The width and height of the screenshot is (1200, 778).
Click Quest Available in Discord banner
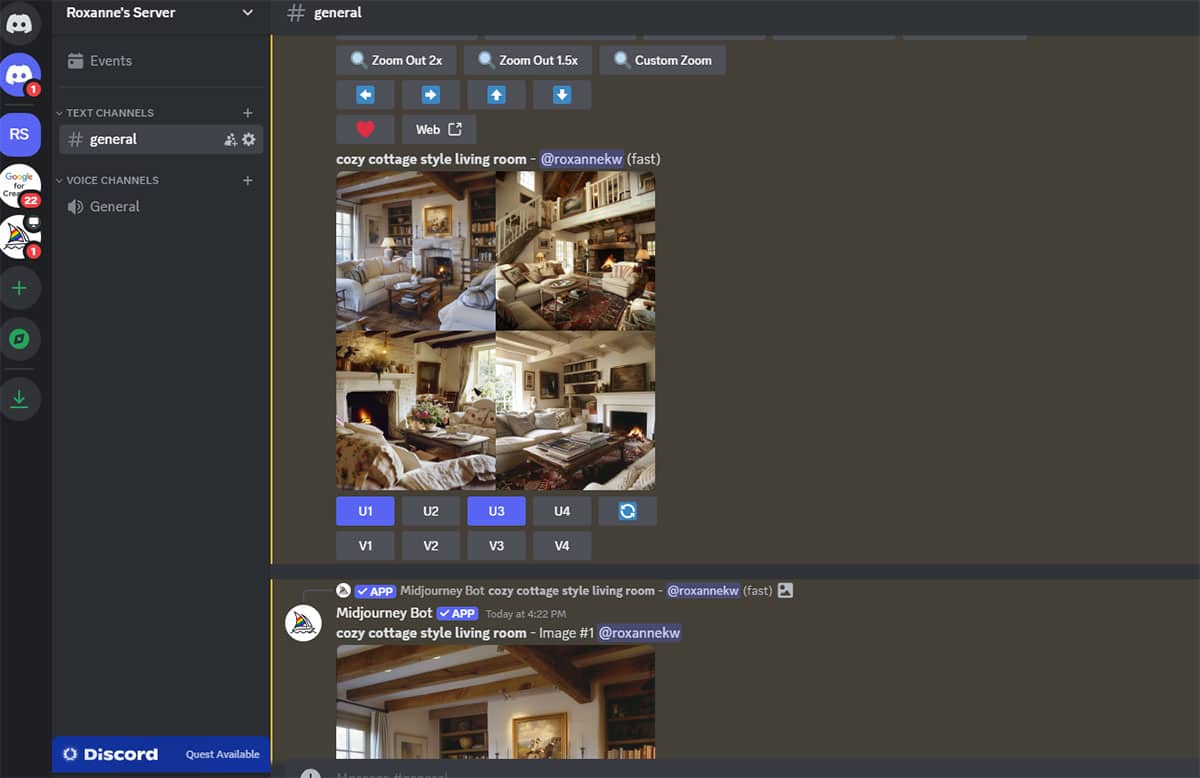(x=222, y=754)
